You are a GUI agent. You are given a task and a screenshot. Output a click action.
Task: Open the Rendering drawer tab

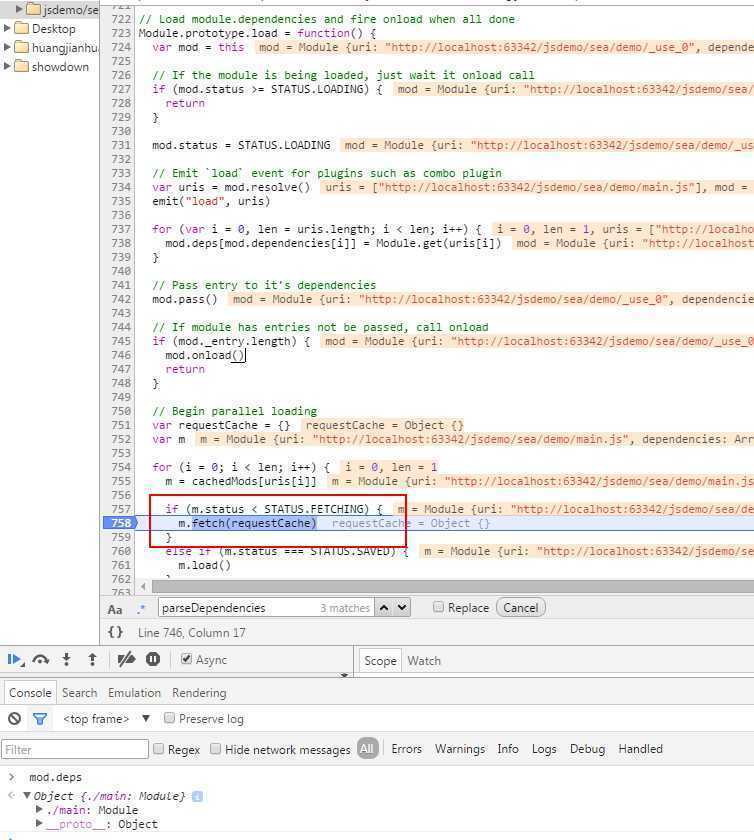(199, 693)
